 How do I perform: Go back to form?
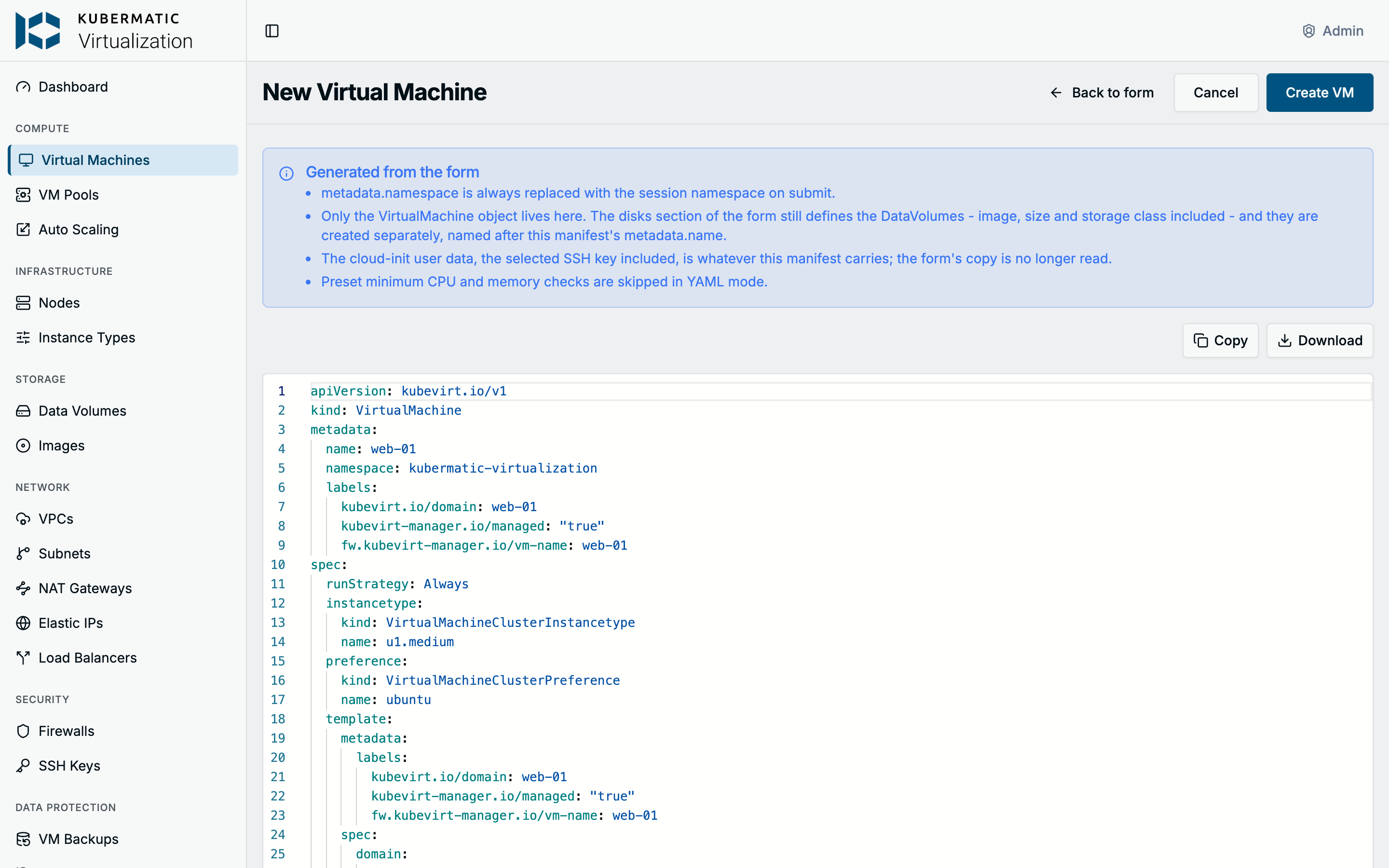tap(1102, 93)
